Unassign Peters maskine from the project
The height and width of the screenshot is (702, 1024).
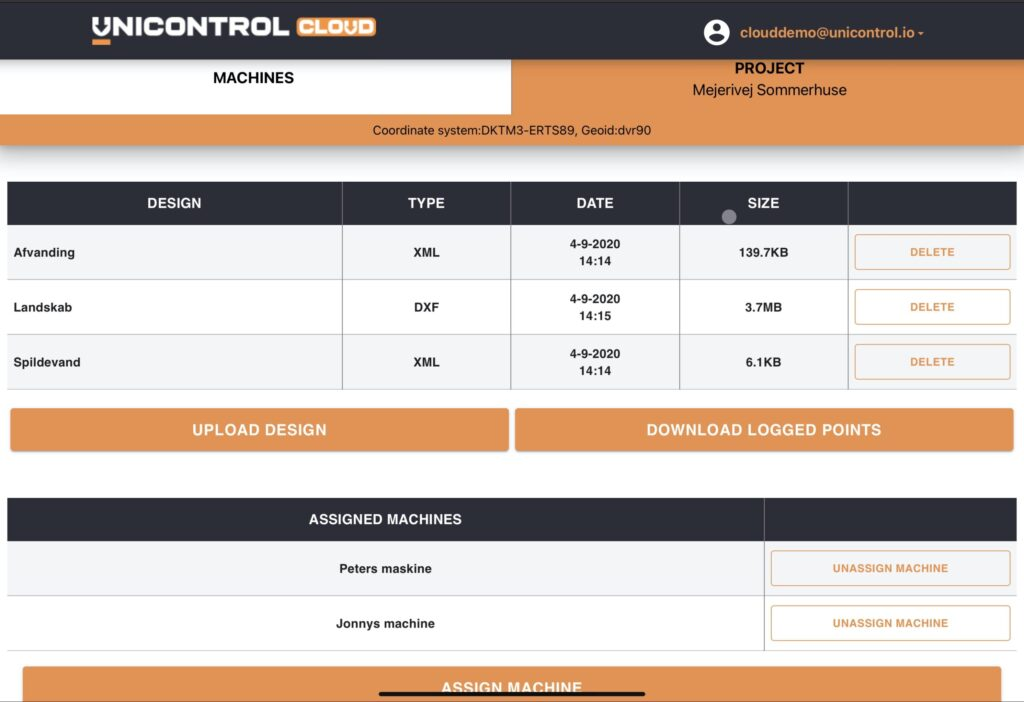(x=889, y=568)
